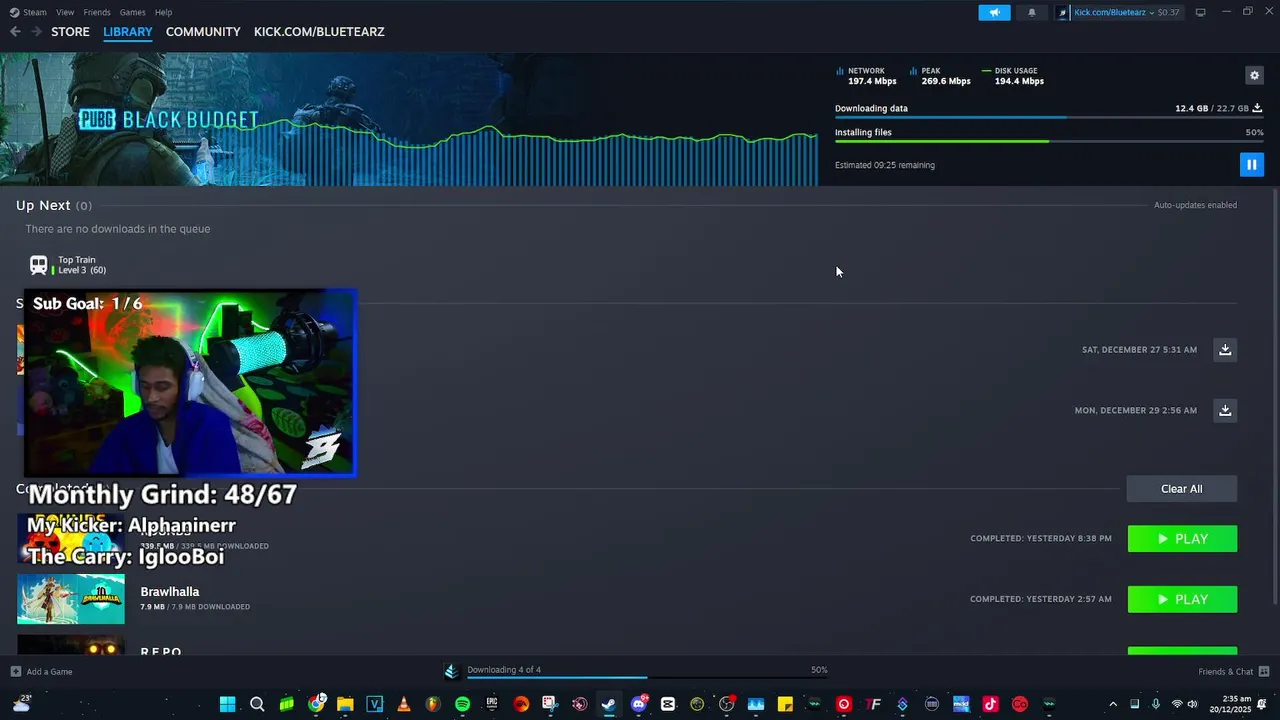1280x720 pixels.
Task: Open the Windows Start menu
Action: point(227,704)
